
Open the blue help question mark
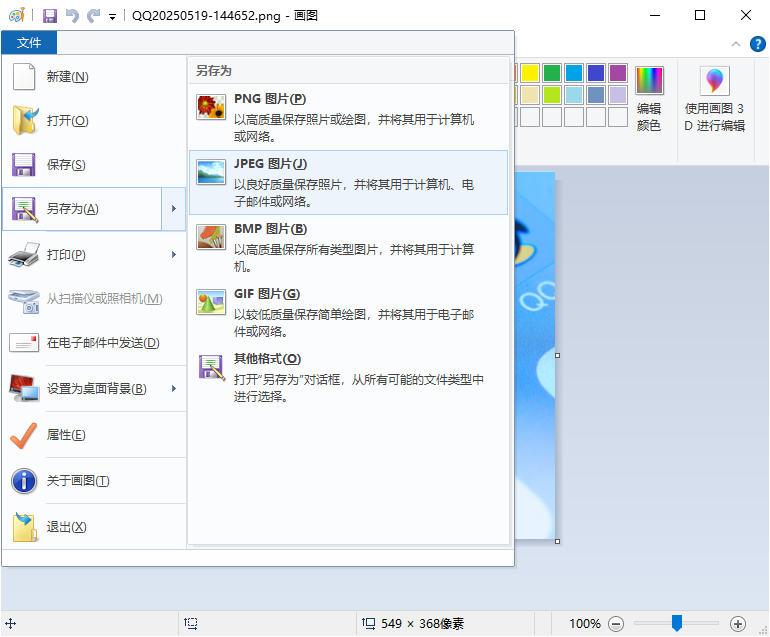pos(758,44)
